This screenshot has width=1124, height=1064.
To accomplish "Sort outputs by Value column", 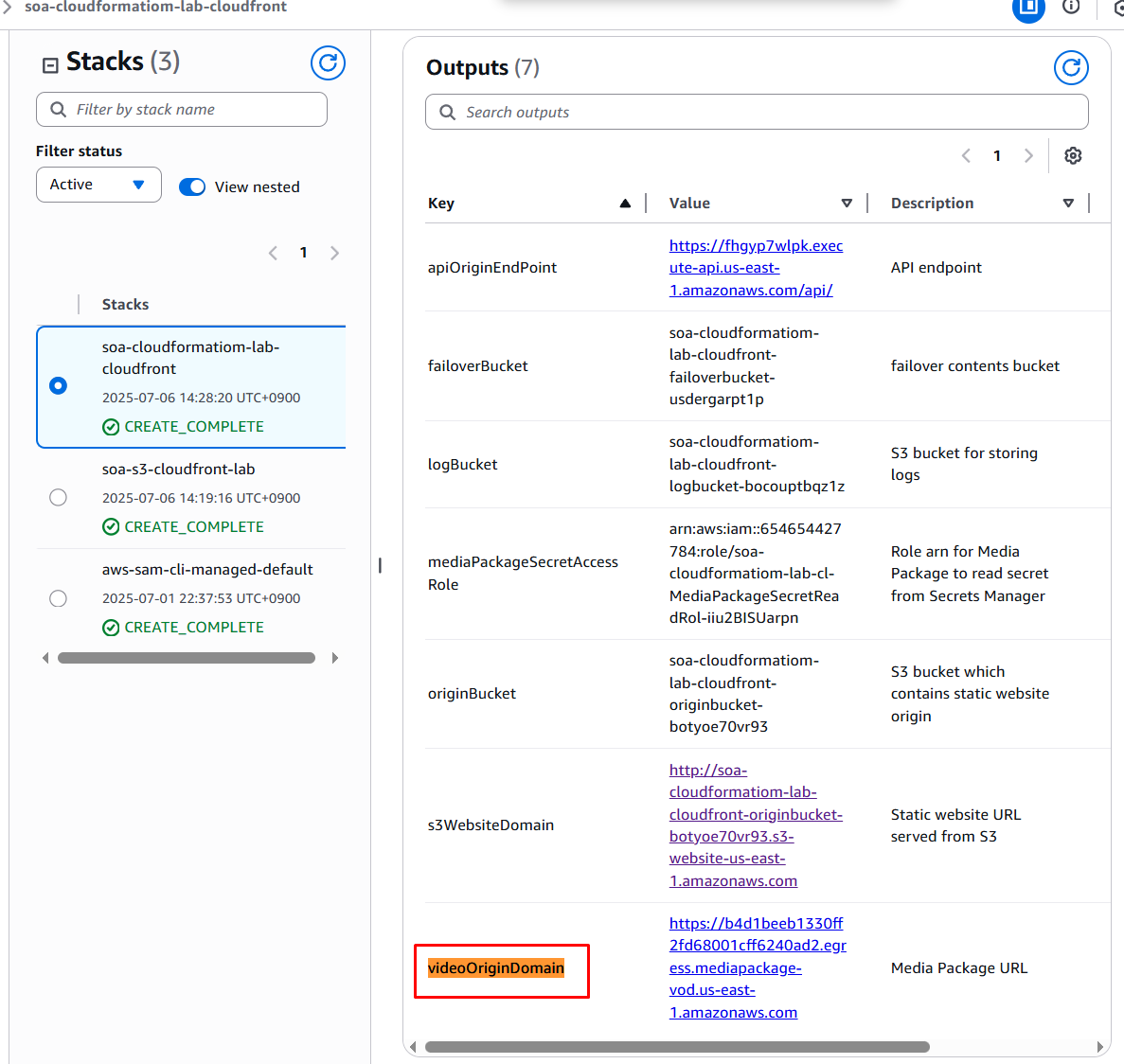I will [847, 204].
